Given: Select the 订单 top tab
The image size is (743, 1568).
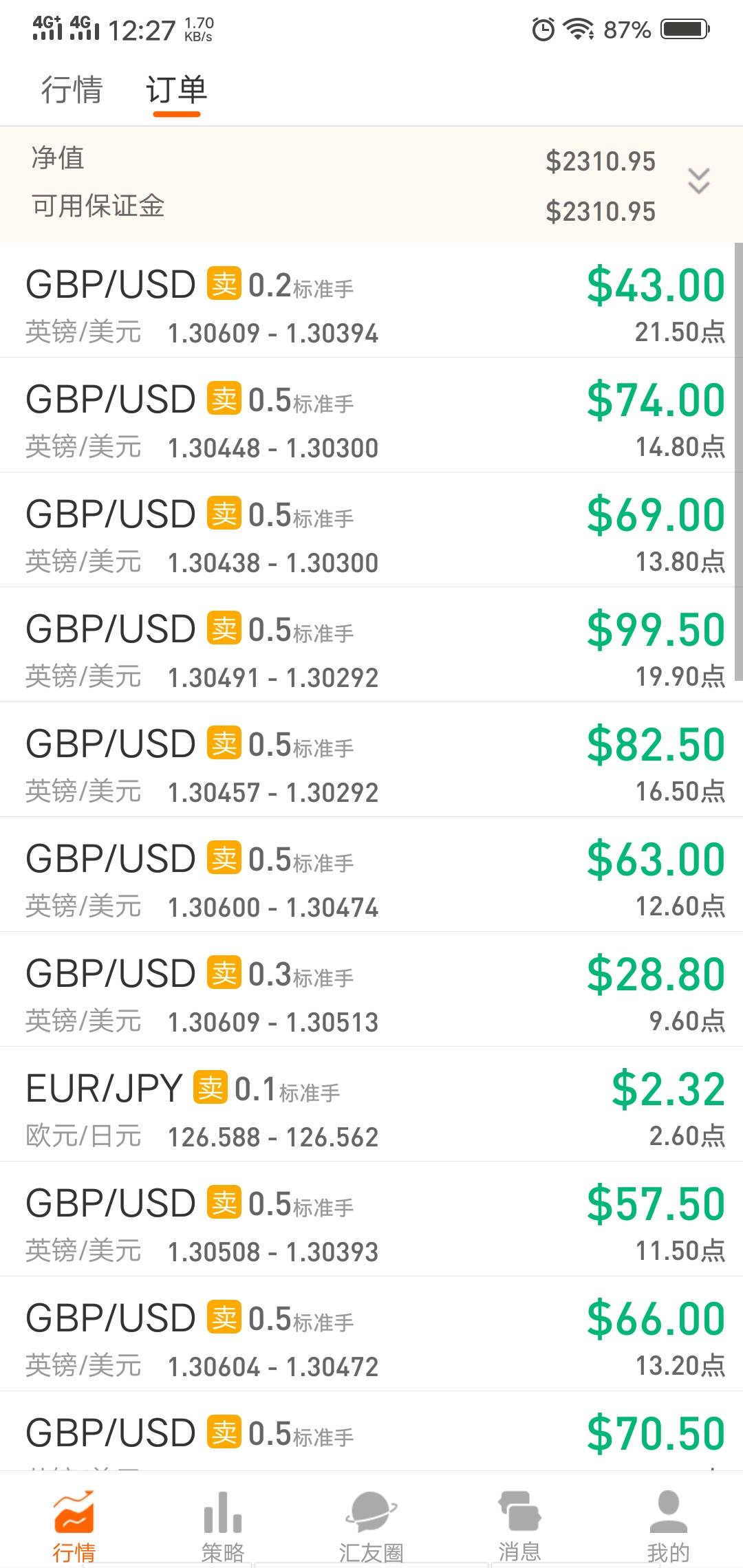Looking at the screenshot, I should (176, 90).
